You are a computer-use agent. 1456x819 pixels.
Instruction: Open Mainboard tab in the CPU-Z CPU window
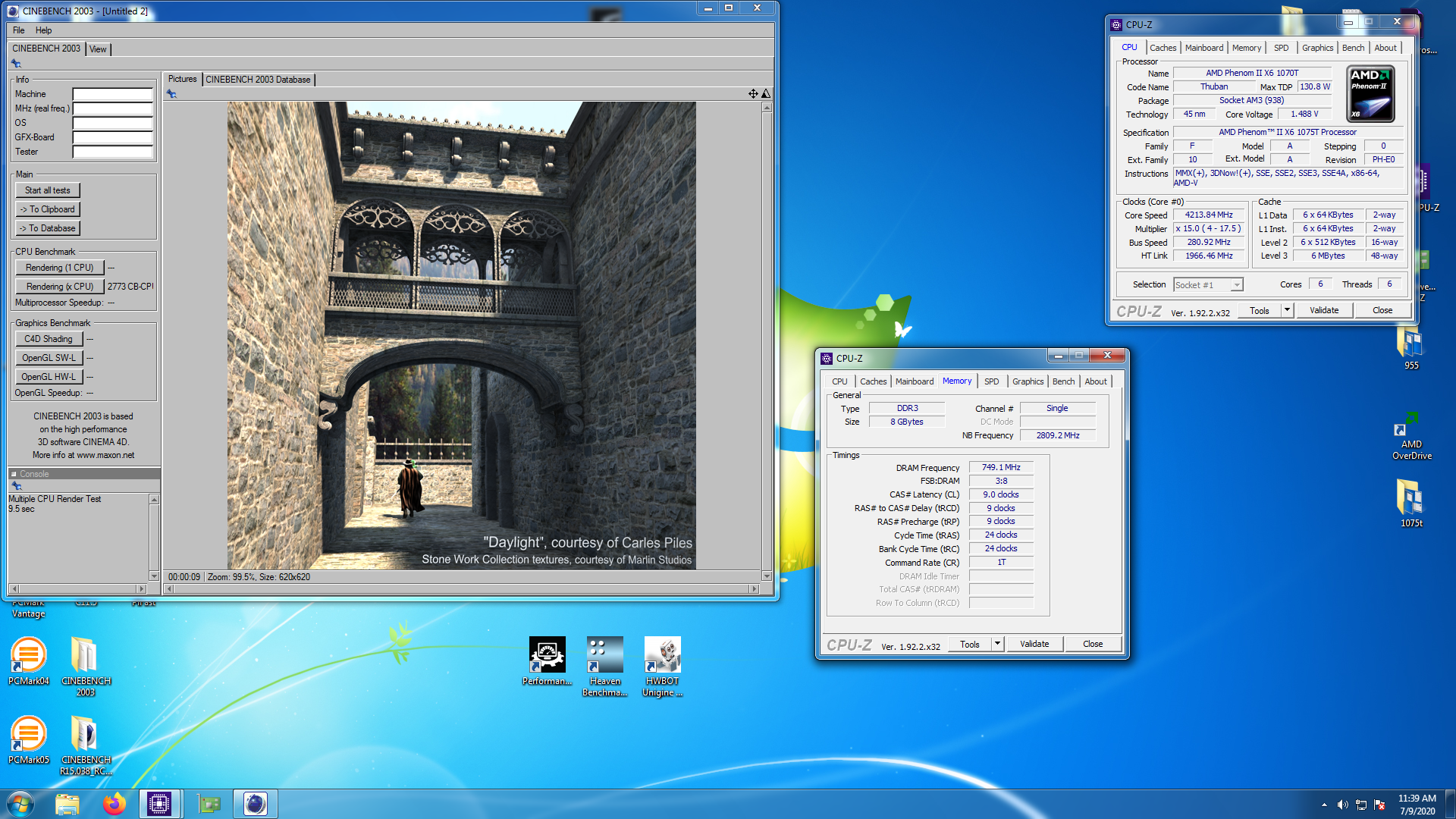(1204, 48)
